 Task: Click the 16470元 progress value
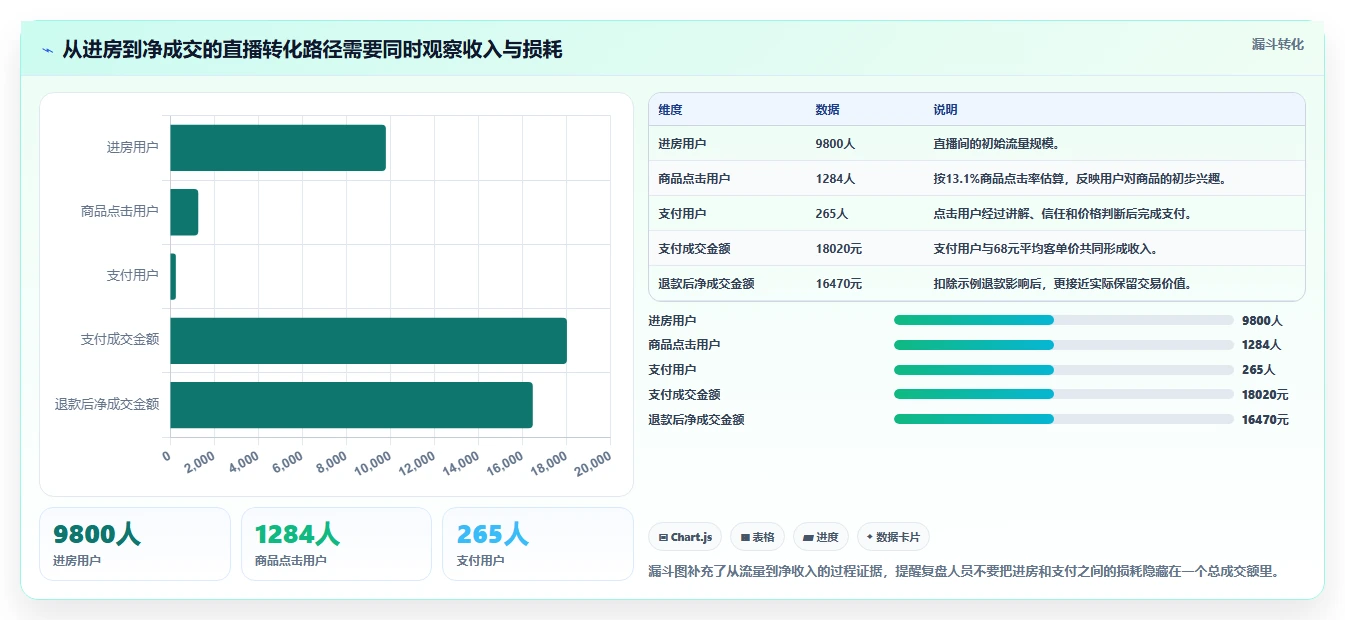coord(1265,420)
